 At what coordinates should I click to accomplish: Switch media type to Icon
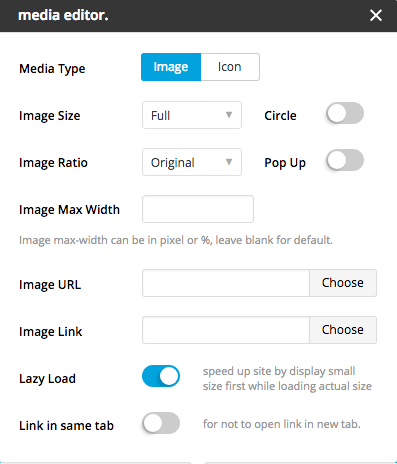click(230, 67)
